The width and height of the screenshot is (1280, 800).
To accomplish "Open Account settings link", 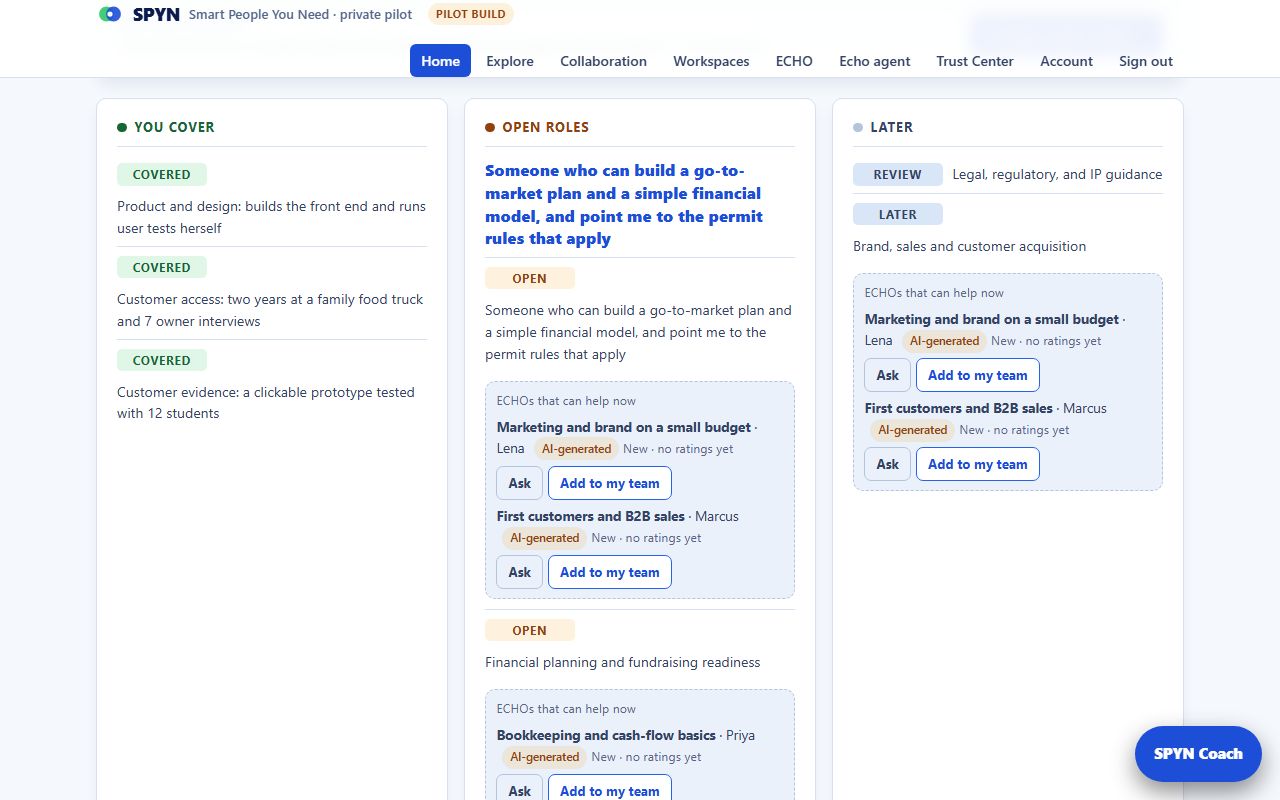I will 1066,61.
